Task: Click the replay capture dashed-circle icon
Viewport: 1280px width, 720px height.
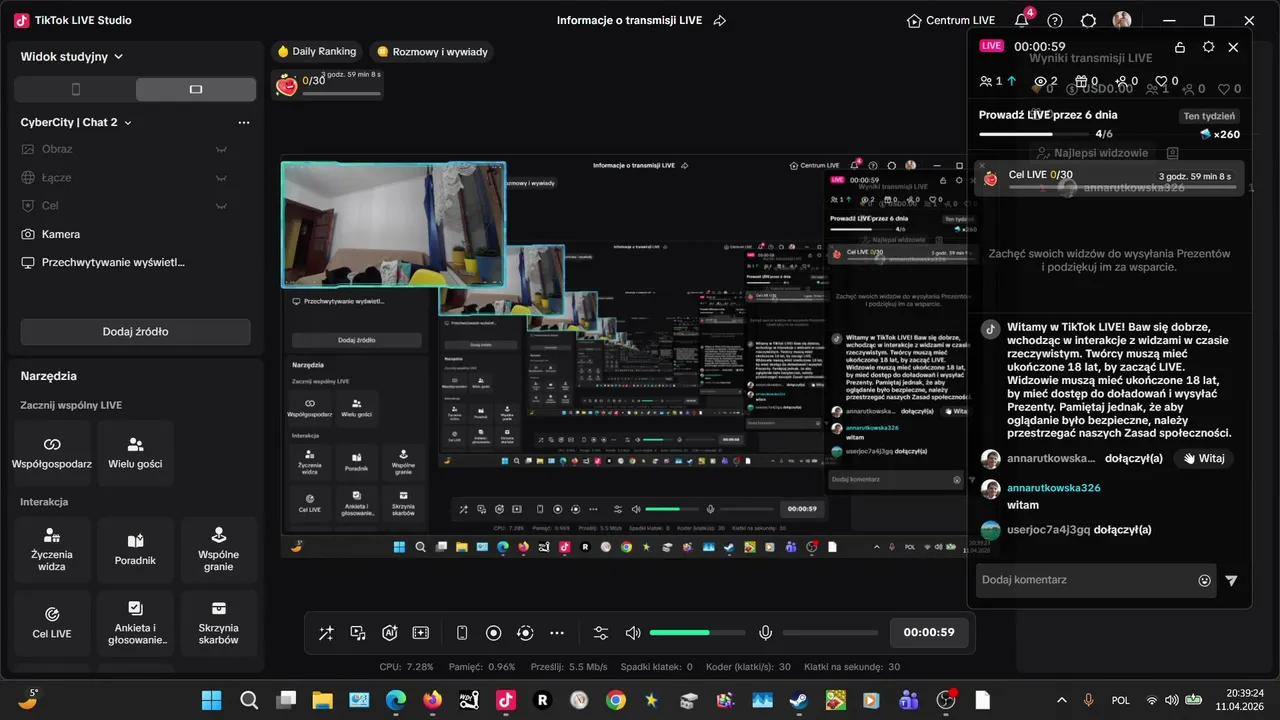Action: coord(525,633)
